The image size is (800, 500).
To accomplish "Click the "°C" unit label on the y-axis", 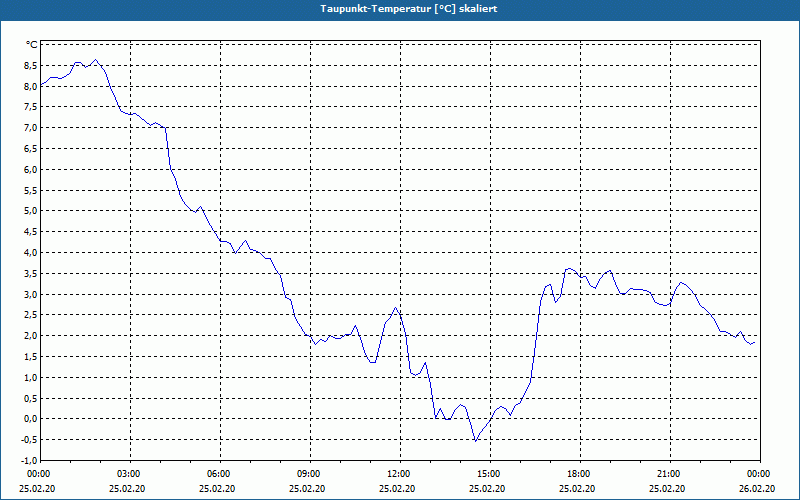I will (x=32, y=45).
